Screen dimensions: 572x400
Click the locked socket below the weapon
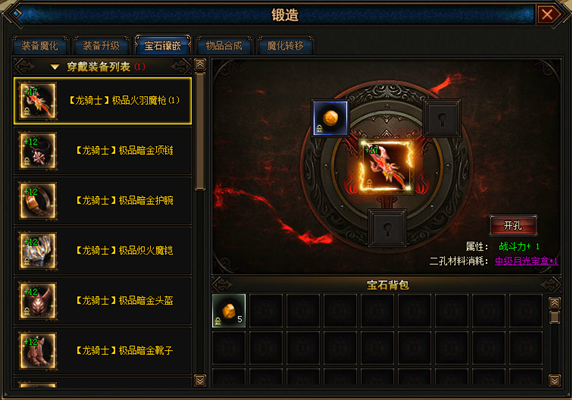[x=387, y=228]
